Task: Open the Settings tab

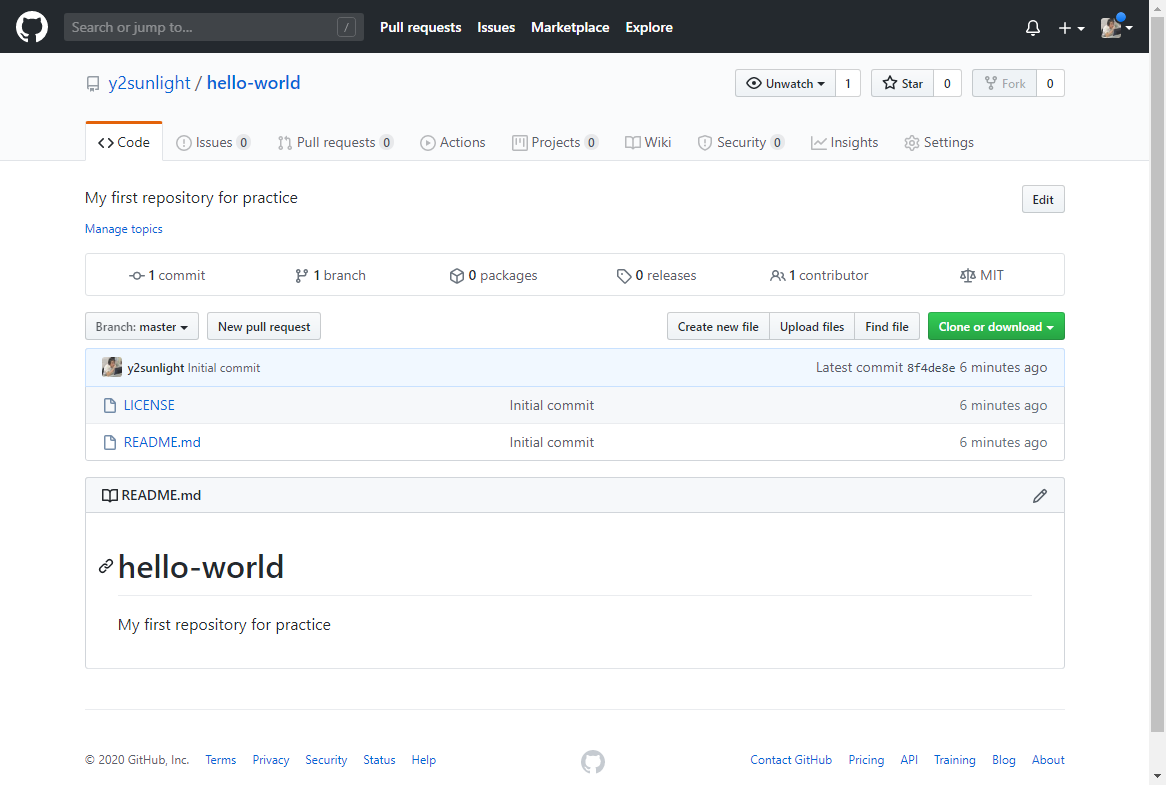Action: [x=938, y=142]
